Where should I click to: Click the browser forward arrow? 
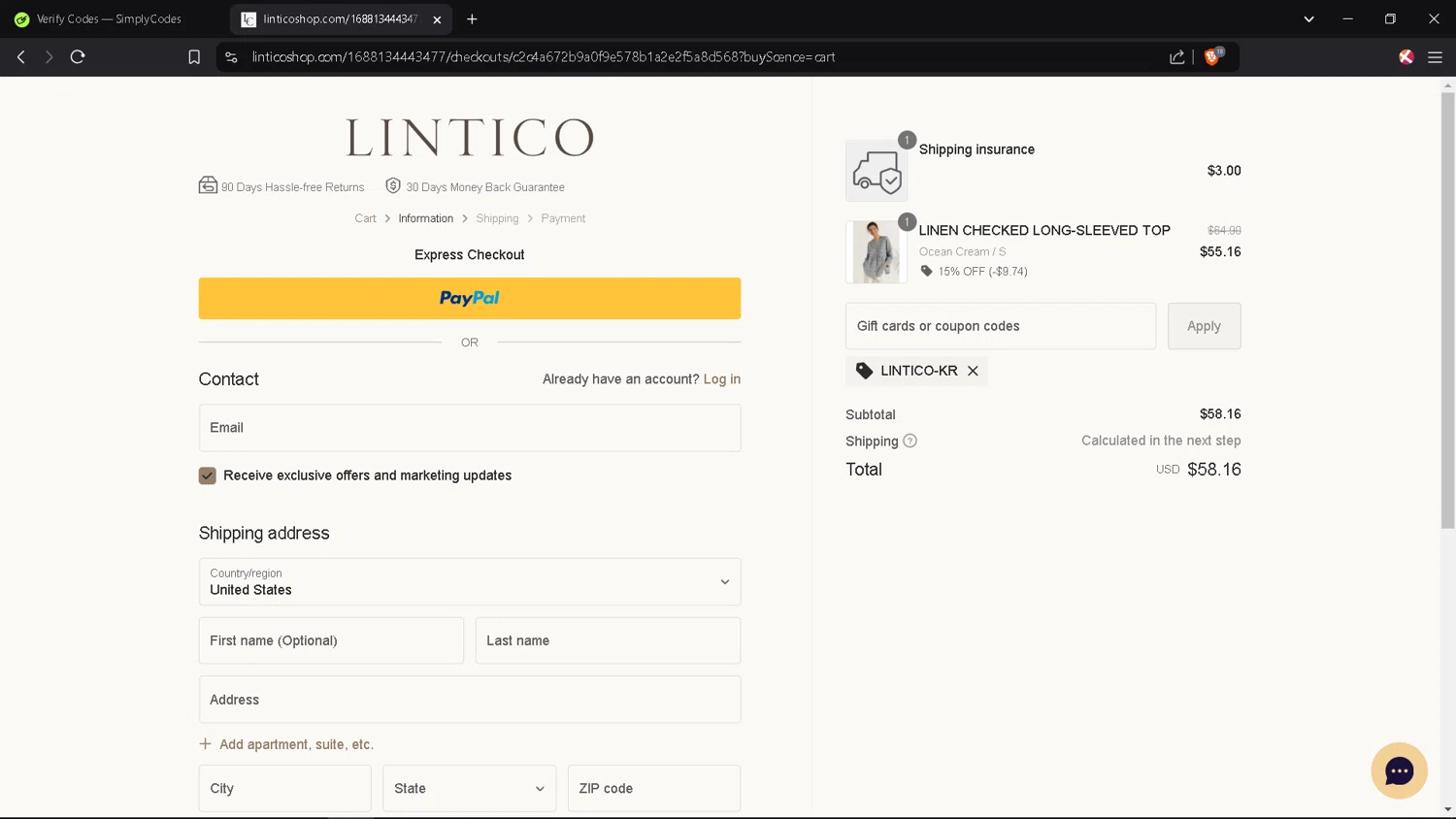[x=49, y=57]
